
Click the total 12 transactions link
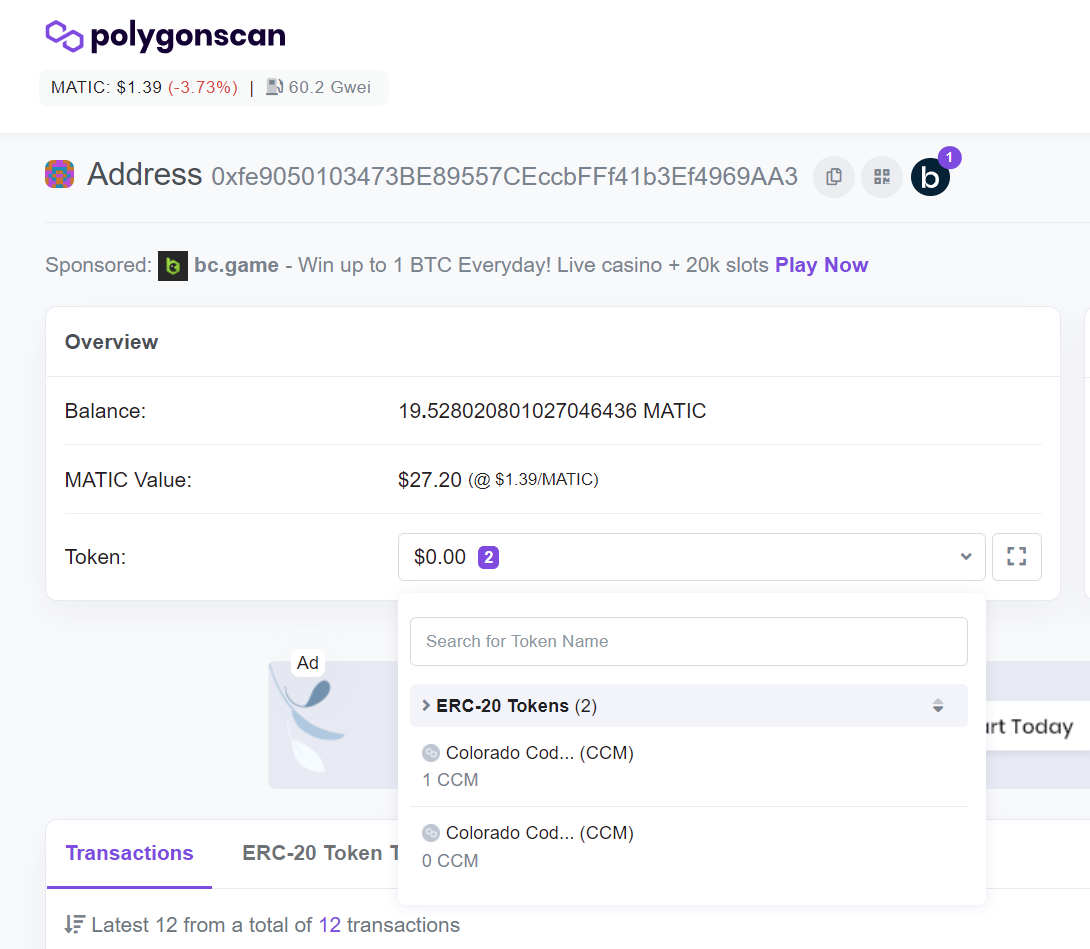(x=330, y=925)
